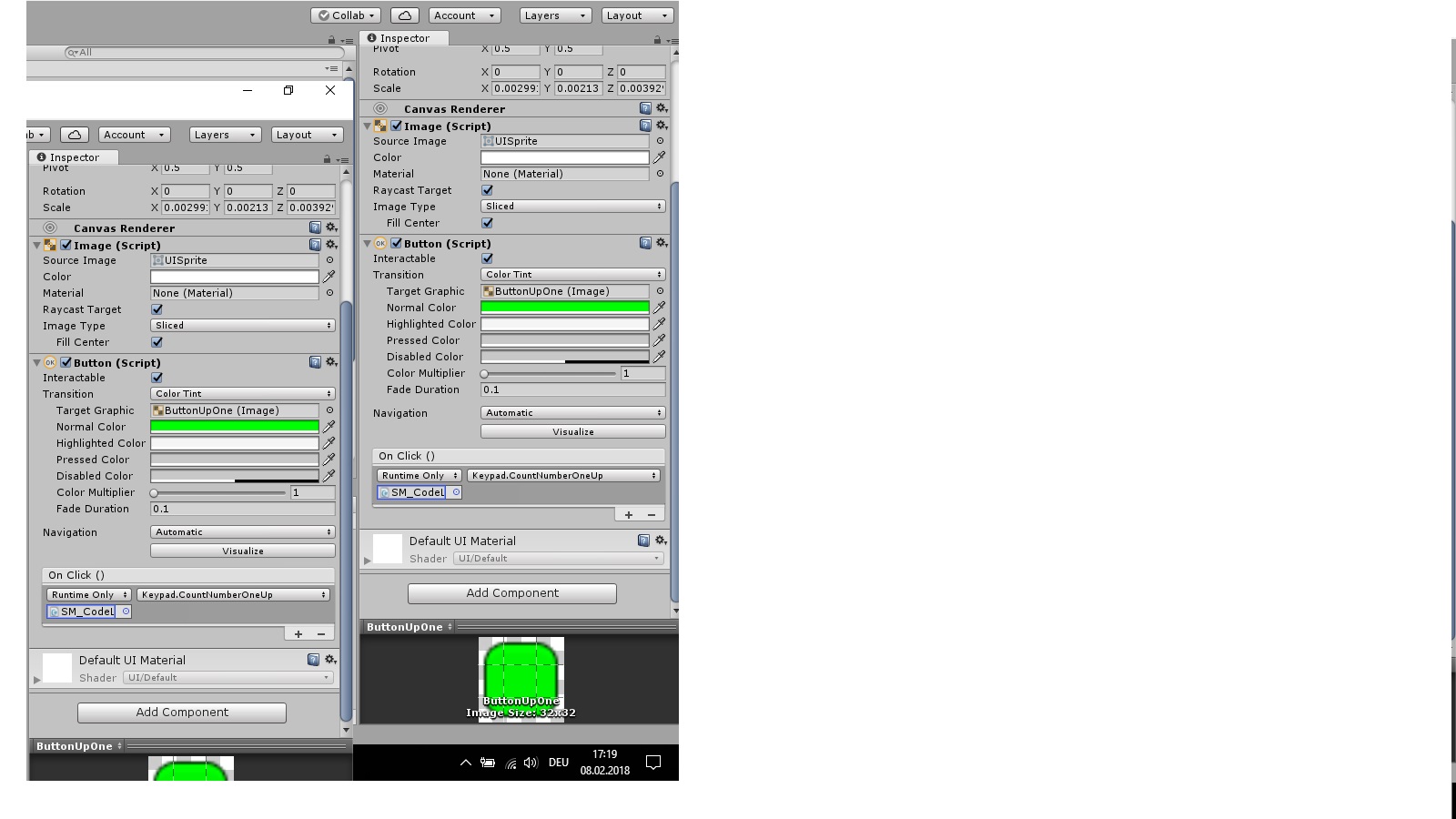Open the Transition Color Tint dropdown
1456x819 pixels.
[571, 274]
